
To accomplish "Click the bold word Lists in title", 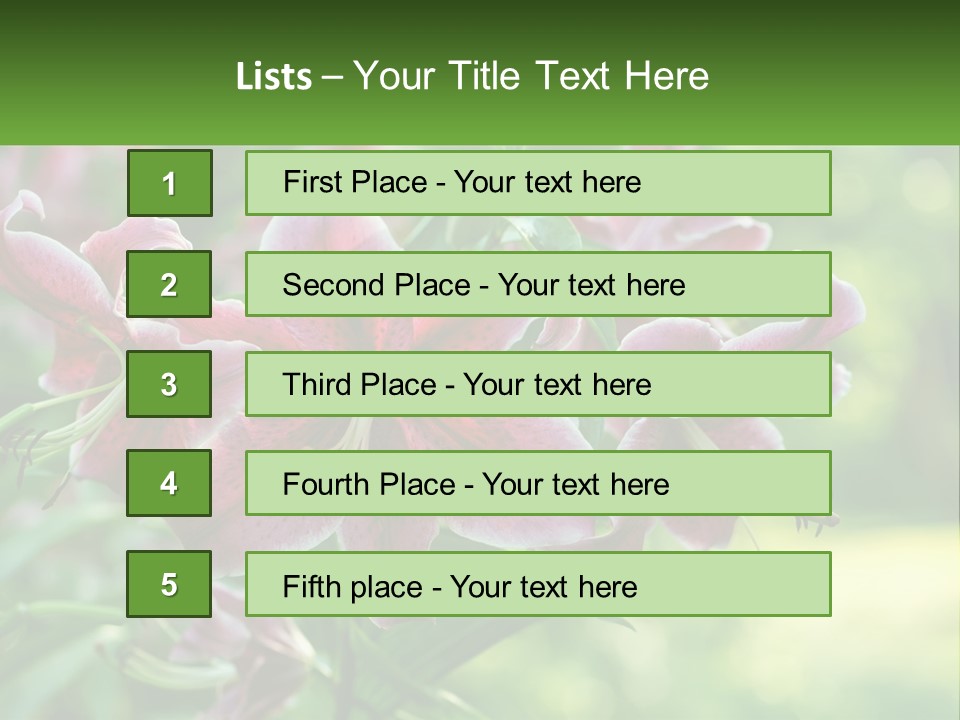I will [x=274, y=76].
